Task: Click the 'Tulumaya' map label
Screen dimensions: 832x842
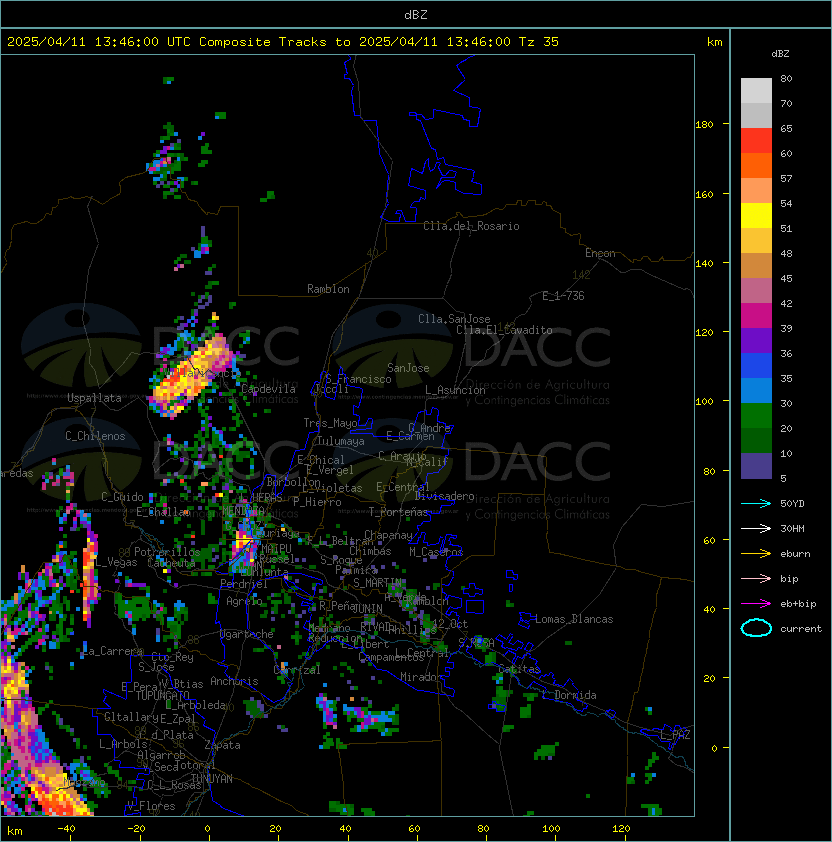Action: click(341, 441)
